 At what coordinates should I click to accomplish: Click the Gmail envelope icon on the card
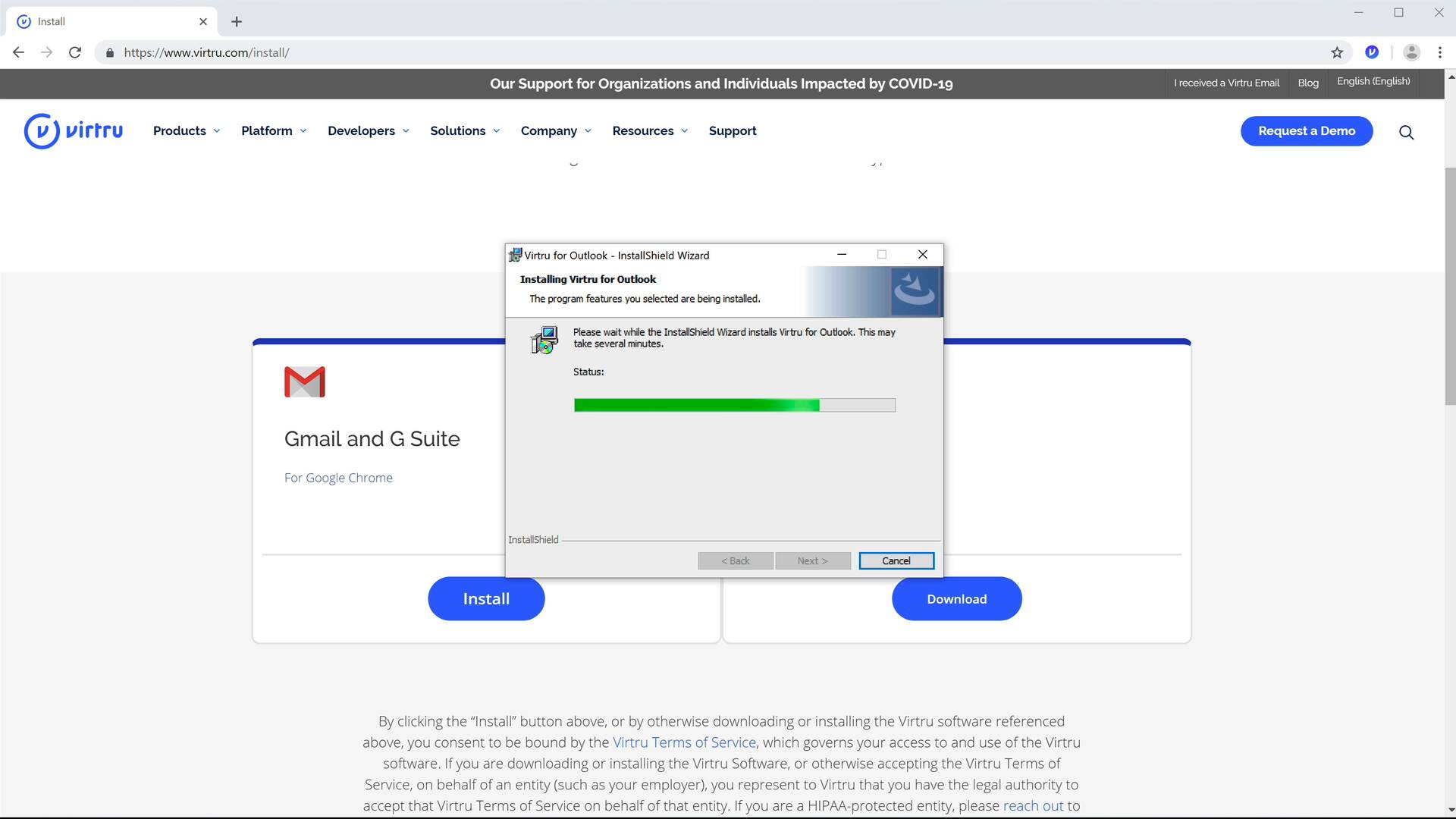point(303,381)
